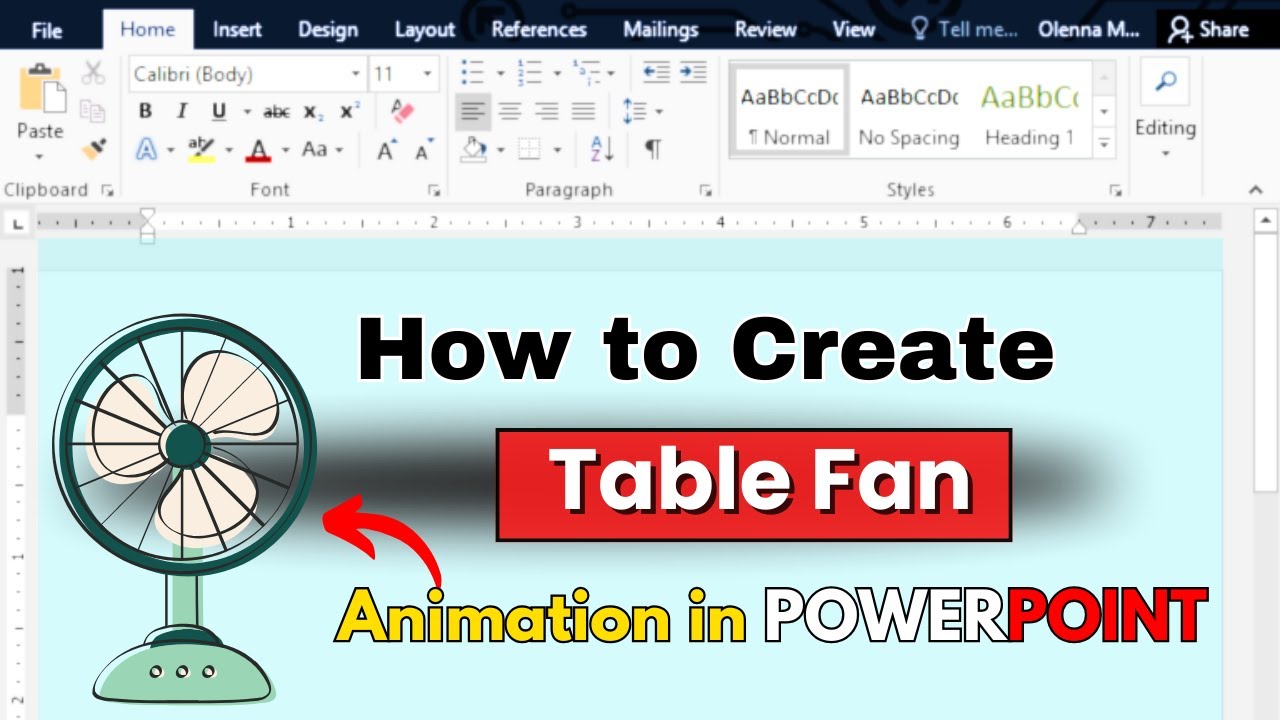Image resolution: width=1280 pixels, height=720 pixels.
Task: Apply numbered list
Action: click(529, 73)
